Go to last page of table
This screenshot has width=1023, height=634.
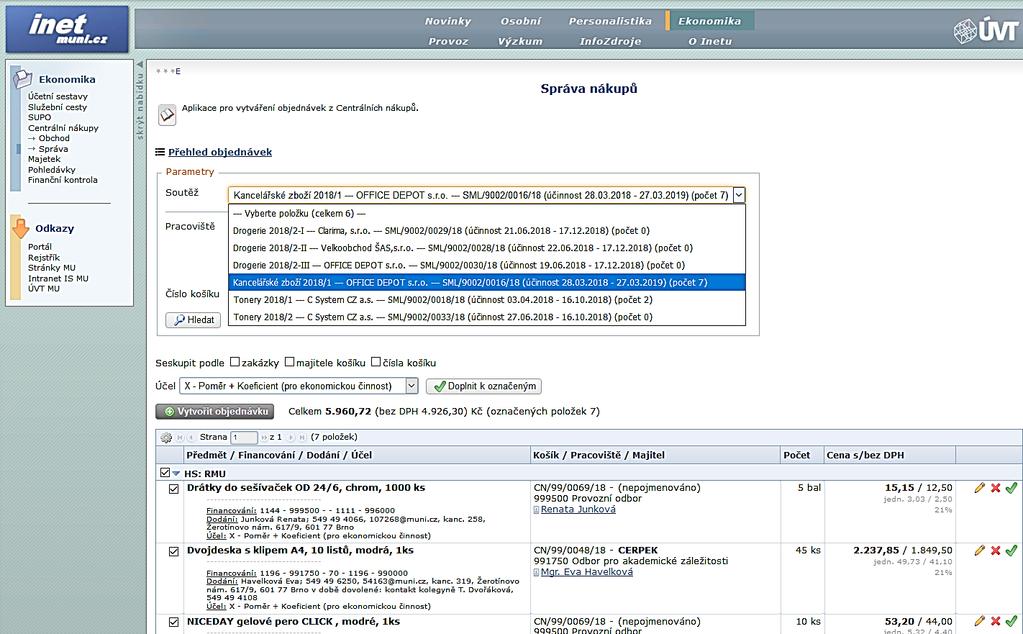302,438
